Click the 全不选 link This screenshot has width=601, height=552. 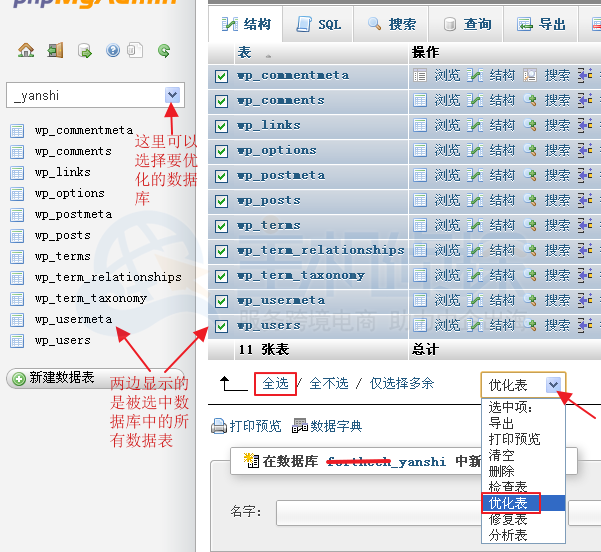click(329, 383)
